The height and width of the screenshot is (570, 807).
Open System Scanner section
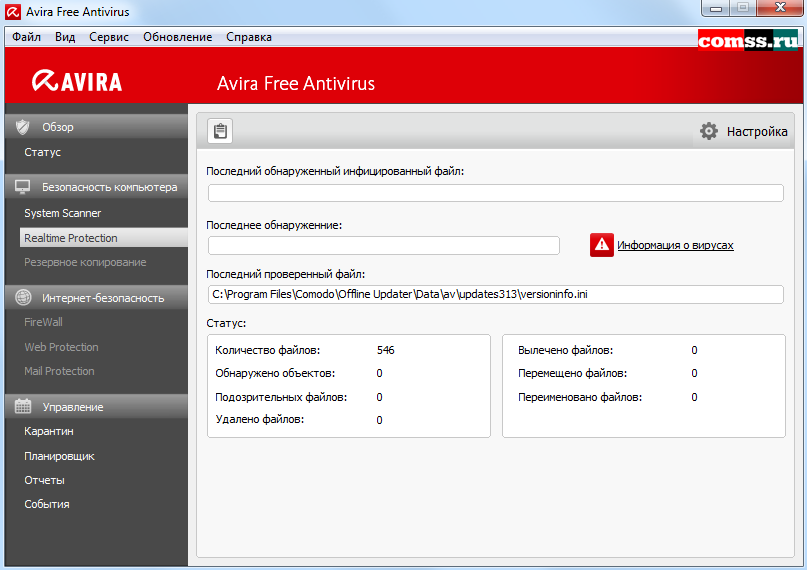63,213
